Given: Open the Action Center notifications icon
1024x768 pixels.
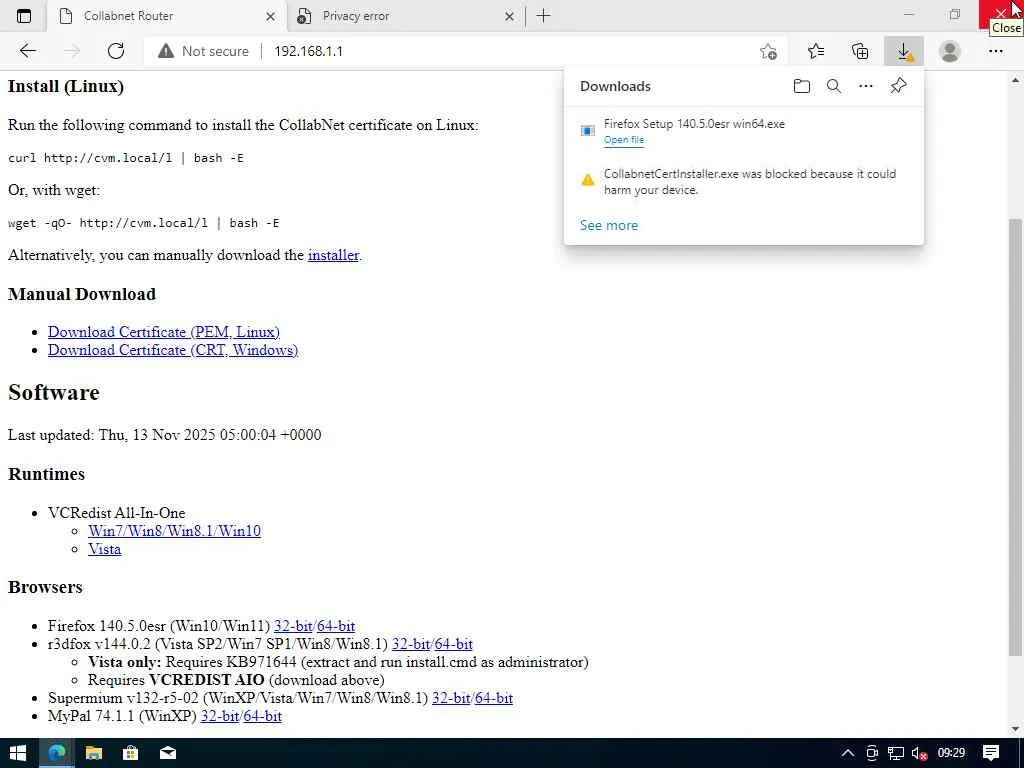Looking at the screenshot, I should point(991,753).
